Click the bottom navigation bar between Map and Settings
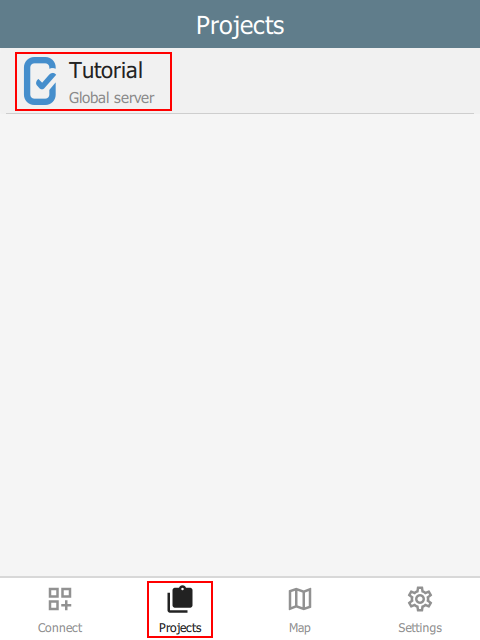Viewport: 480px width, 640px height. tap(360, 609)
